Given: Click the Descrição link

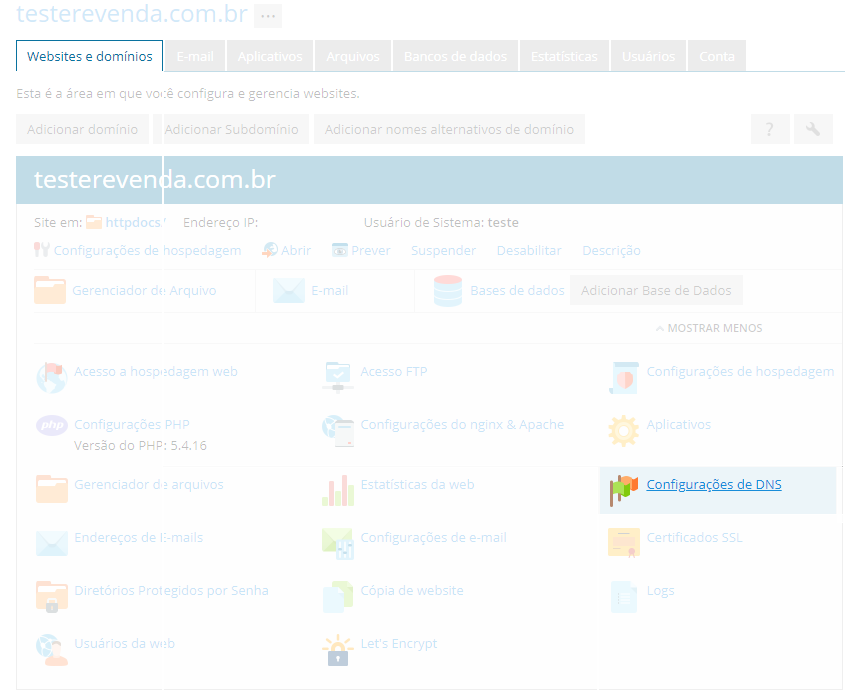Looking at the screenshot, I should pyautogui.click(x=612, y=251).
